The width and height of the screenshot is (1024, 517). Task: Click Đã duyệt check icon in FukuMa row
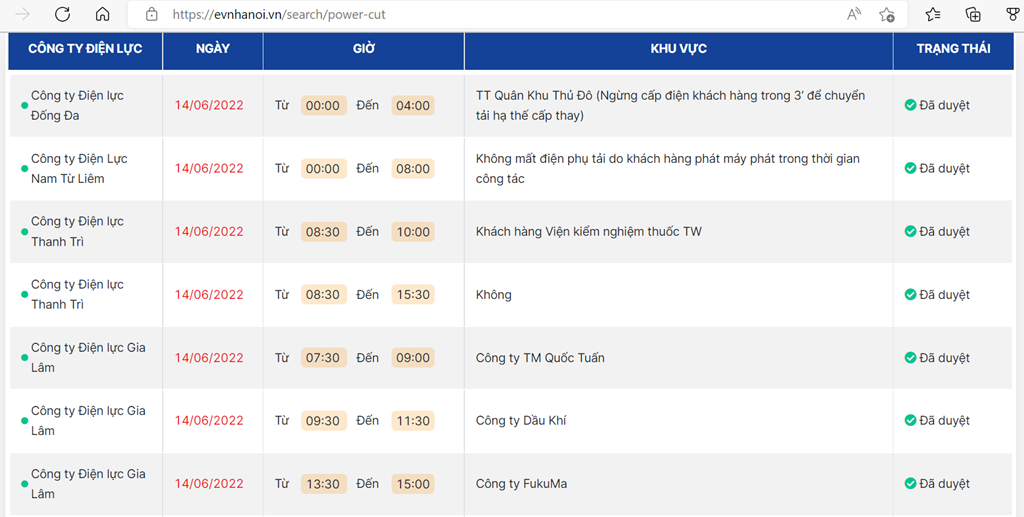tap(910, 484)
